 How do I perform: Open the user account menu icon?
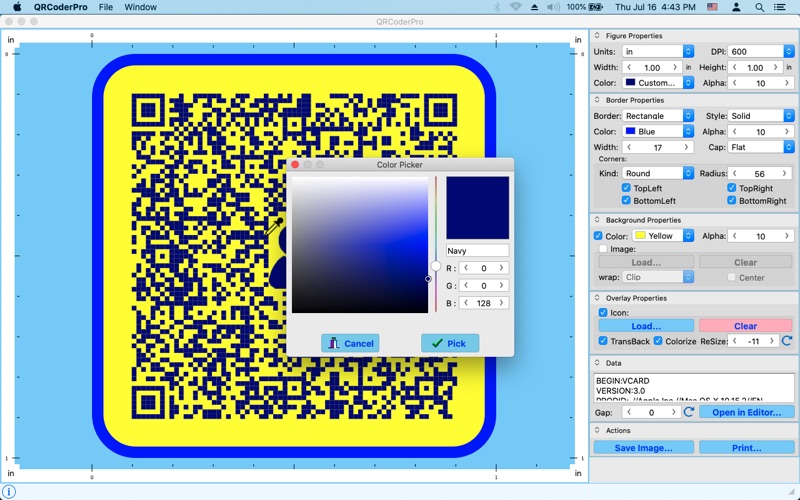point(736,7)
